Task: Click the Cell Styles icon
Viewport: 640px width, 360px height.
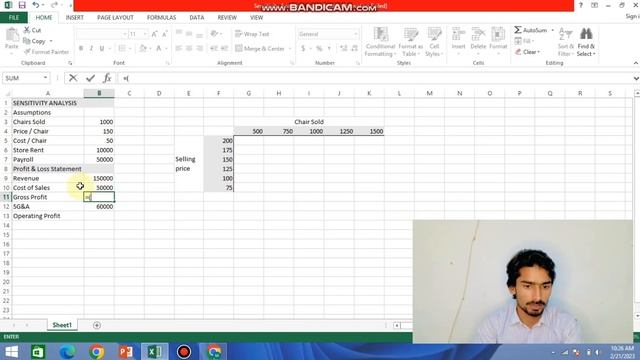Action: (434, 34)
